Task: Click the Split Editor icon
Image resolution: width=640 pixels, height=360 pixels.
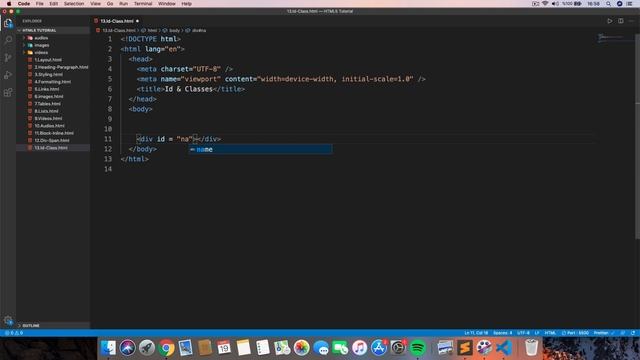Action: point(620,21)
